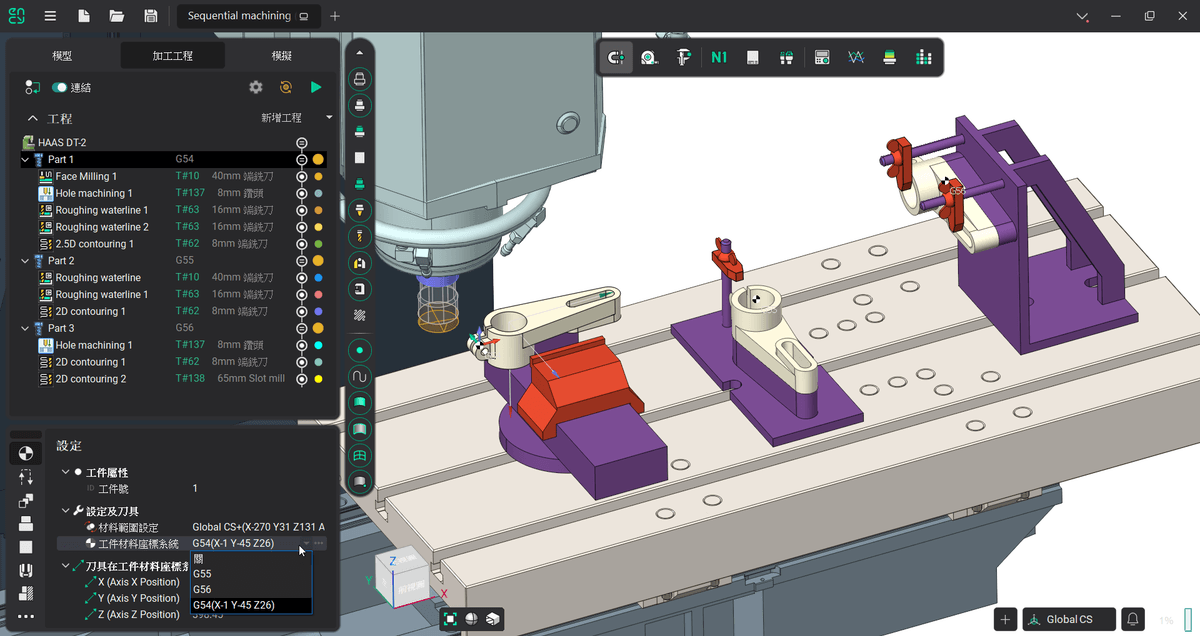Click the fit-to-view icon at viewport bottom

click(450, 619)
